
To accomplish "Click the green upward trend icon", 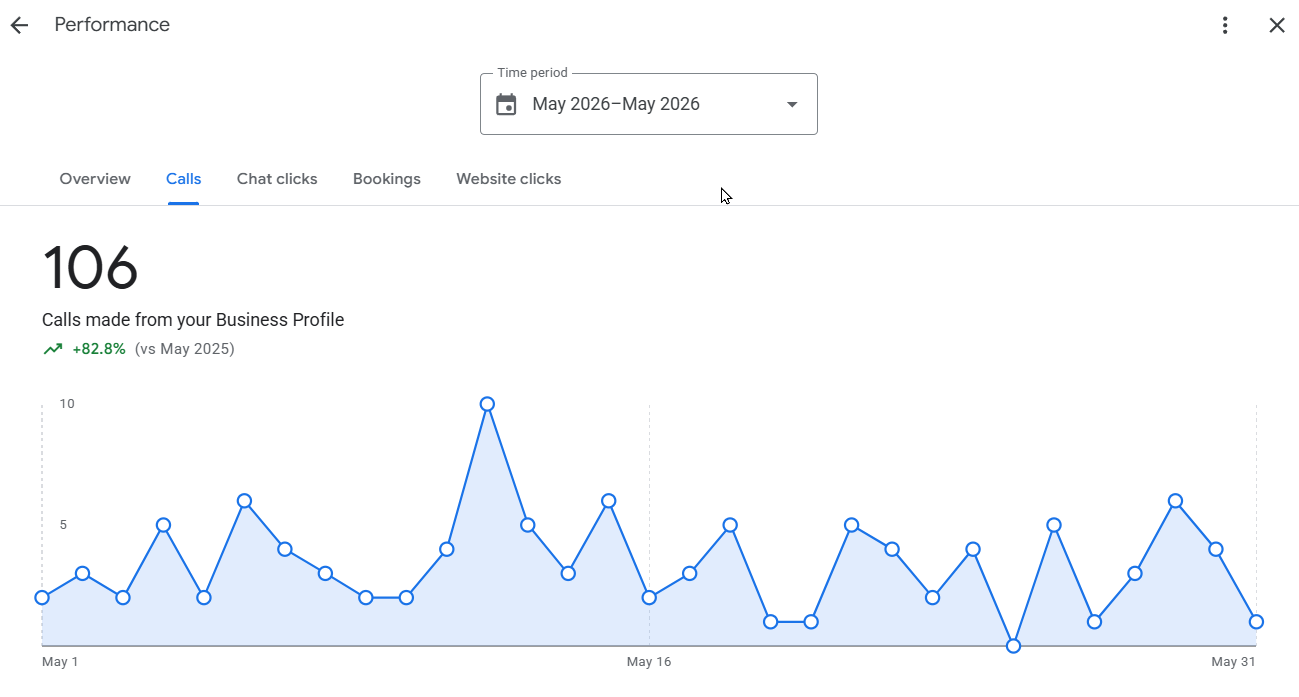I will click(x=52, y=349).
